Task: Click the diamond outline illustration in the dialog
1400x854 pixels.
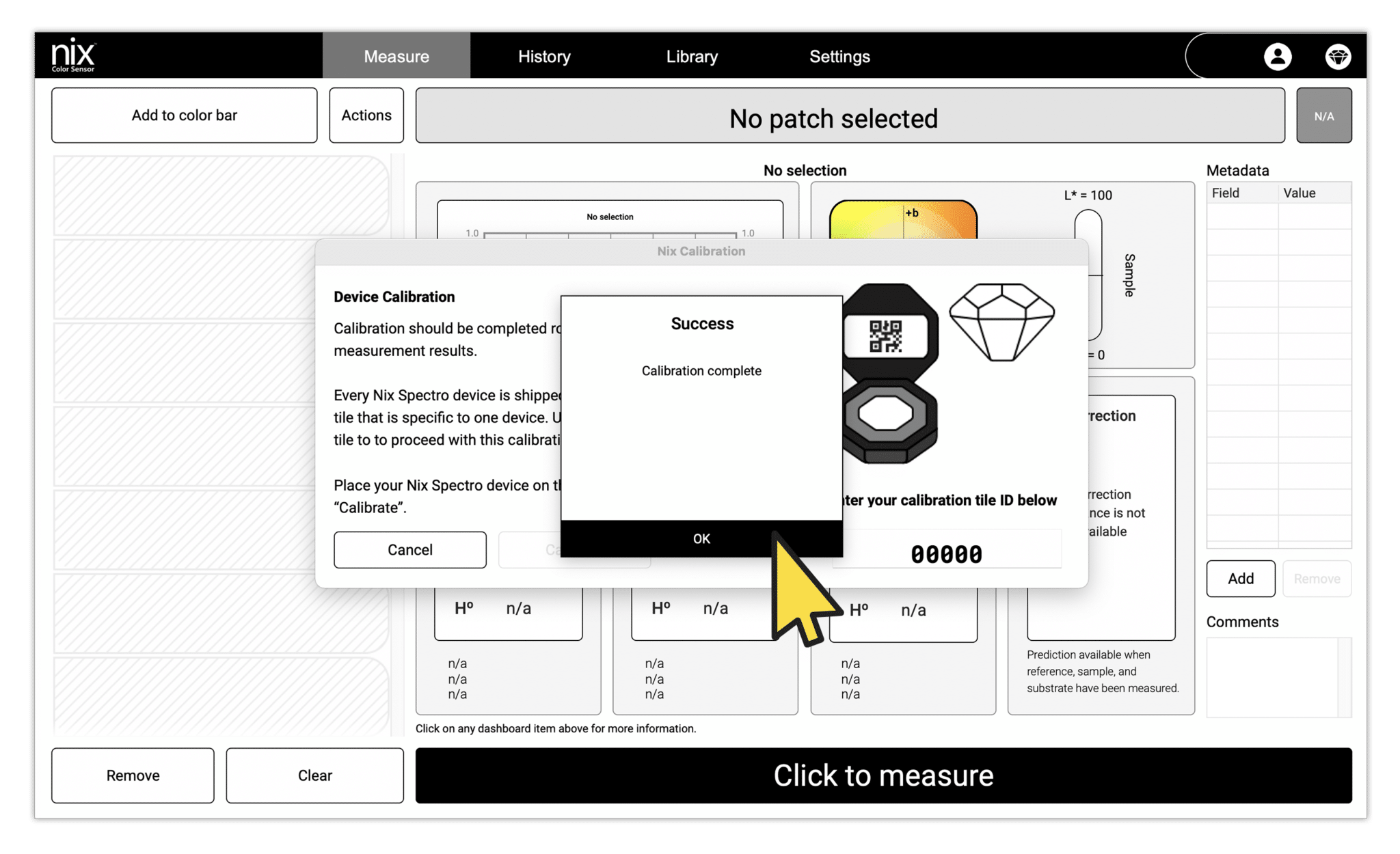Action: click(x=1002, y=321)
